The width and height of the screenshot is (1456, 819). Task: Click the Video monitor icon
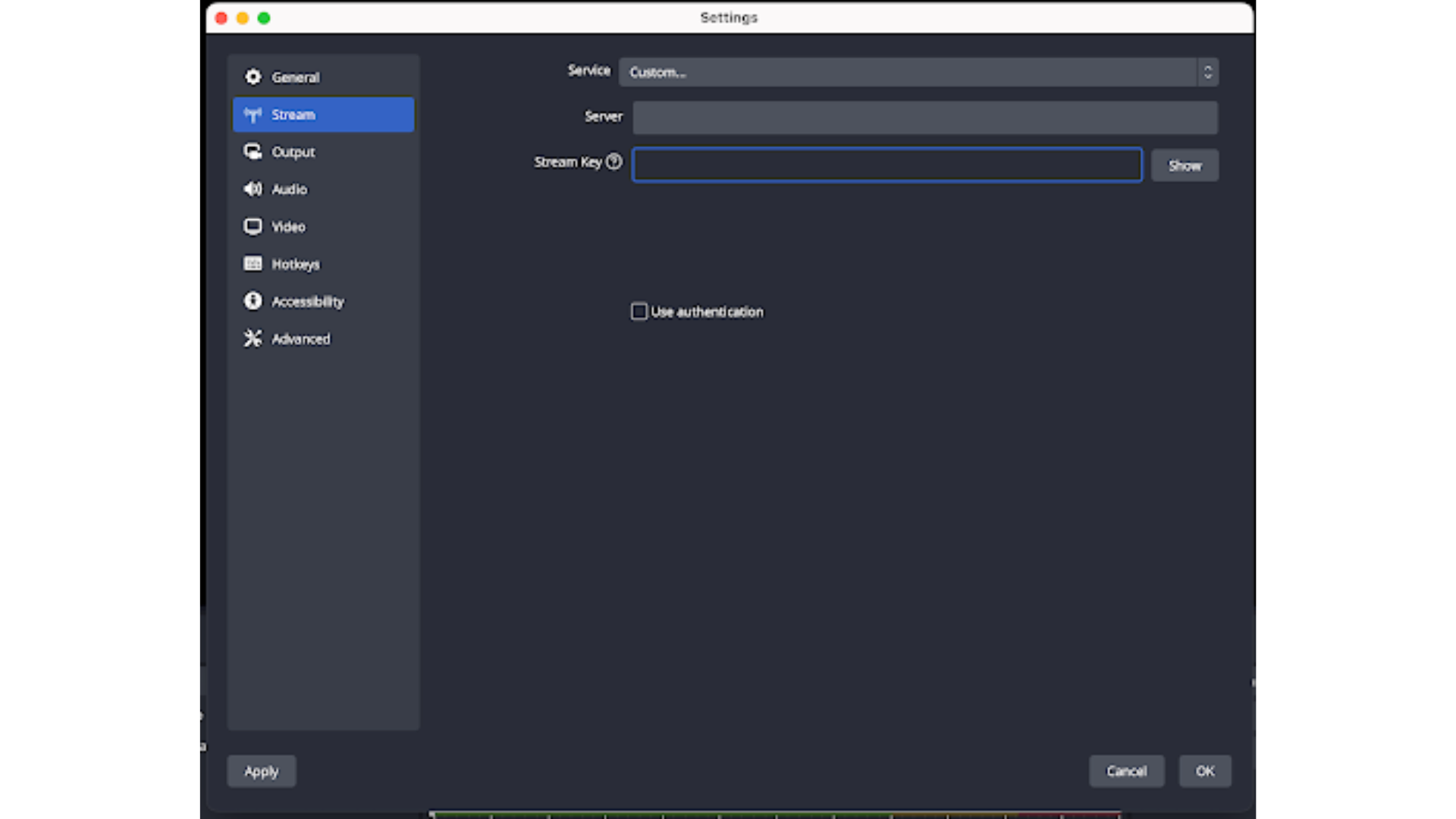(253, 226)
